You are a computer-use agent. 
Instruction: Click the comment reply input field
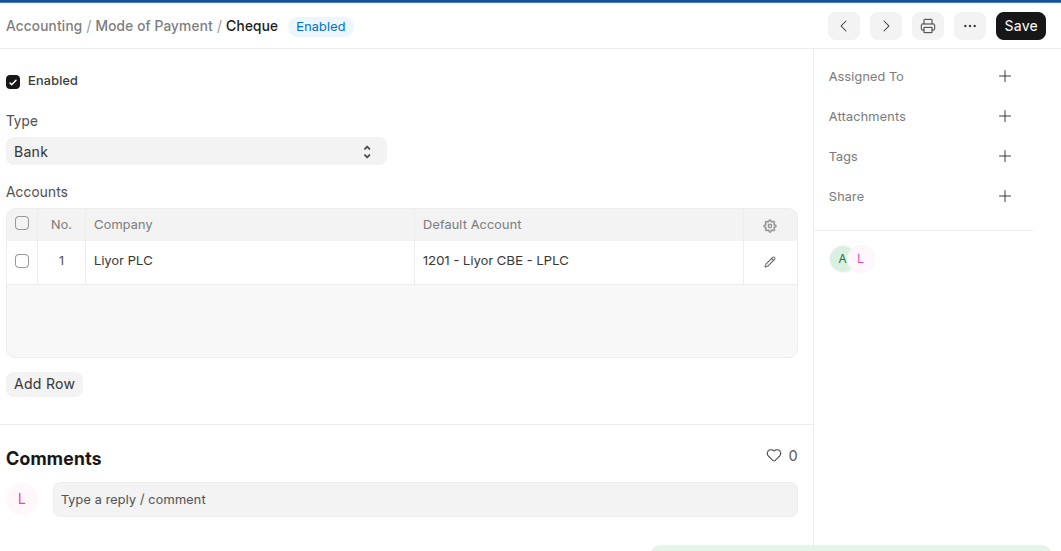click(x=425, y=500)
